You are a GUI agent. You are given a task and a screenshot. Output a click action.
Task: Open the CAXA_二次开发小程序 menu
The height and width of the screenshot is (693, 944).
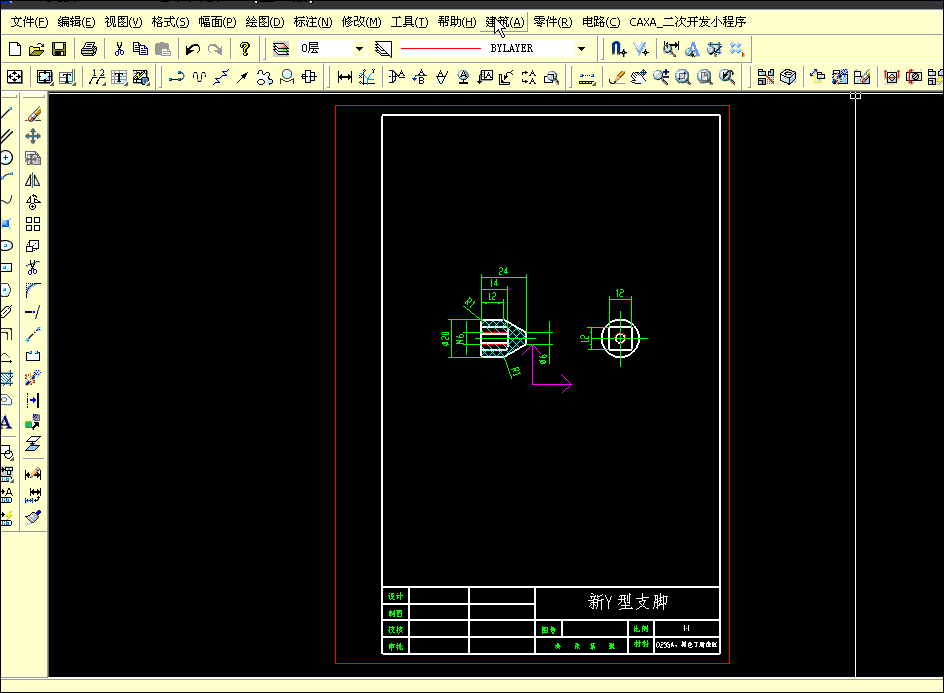[x=688, y=22]
